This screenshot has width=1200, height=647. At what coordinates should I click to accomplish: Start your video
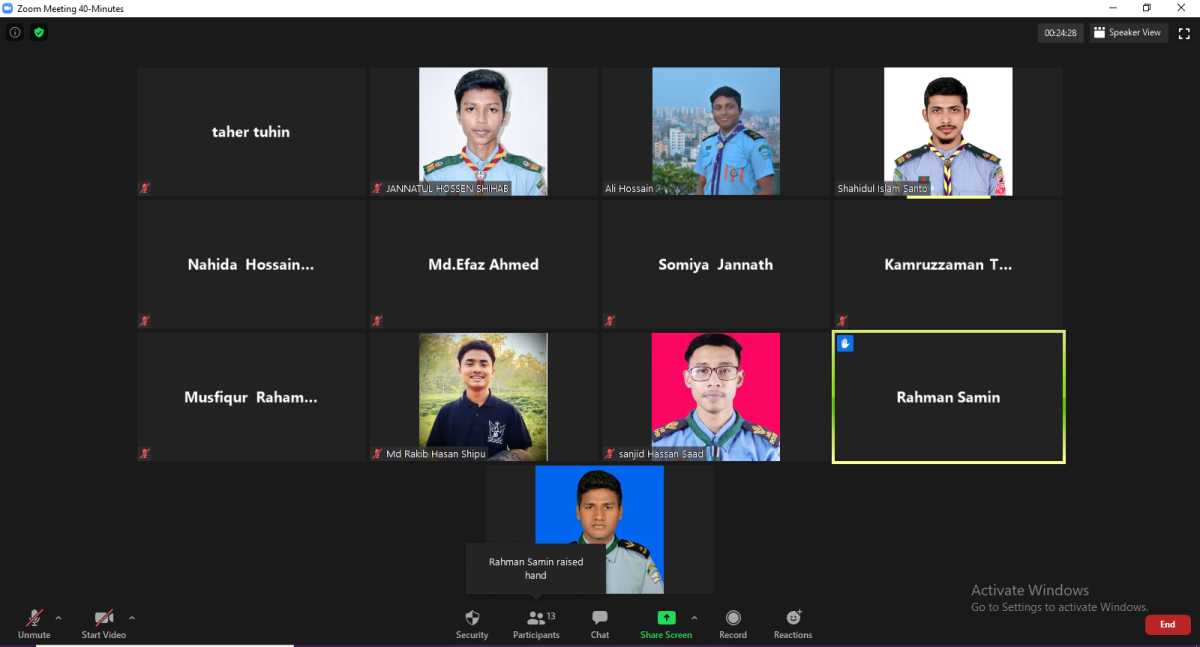coord(103,617)
